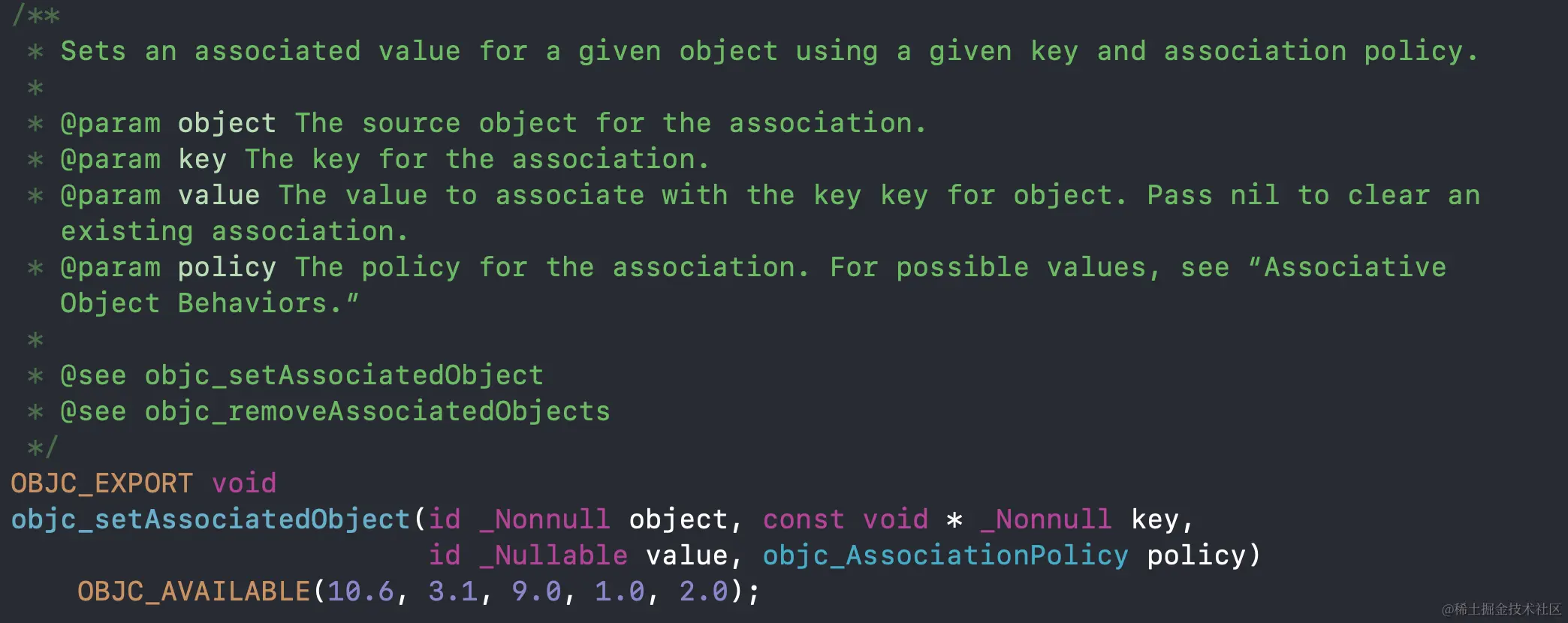Click version number 3.1
The width and height of the screenshot is (1568, 623).
(453, 591)
